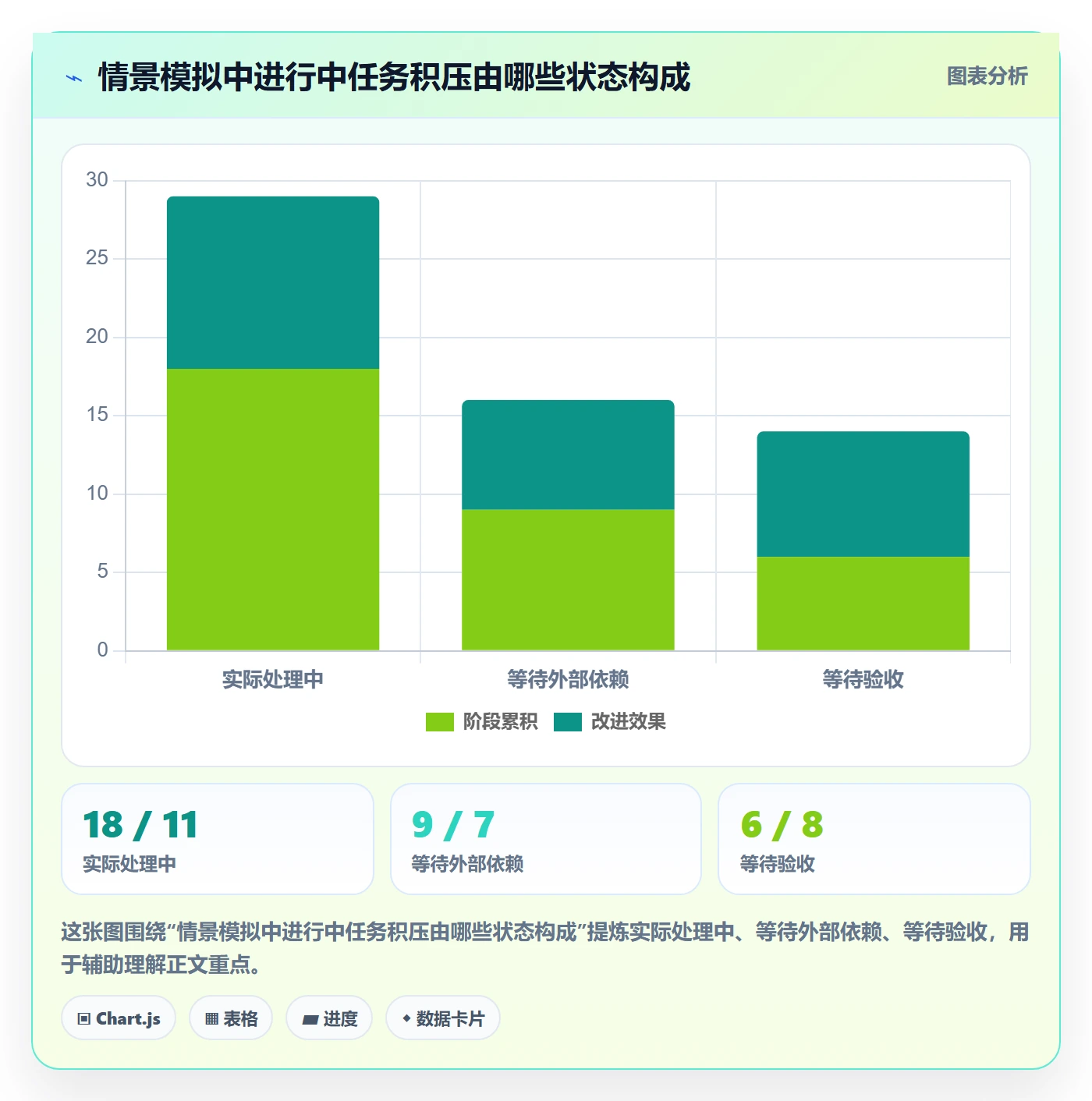The image size is (1092, 1101).
Task: Click the 等待外部依赖 x-axis label
Action: tap(568, 680)
